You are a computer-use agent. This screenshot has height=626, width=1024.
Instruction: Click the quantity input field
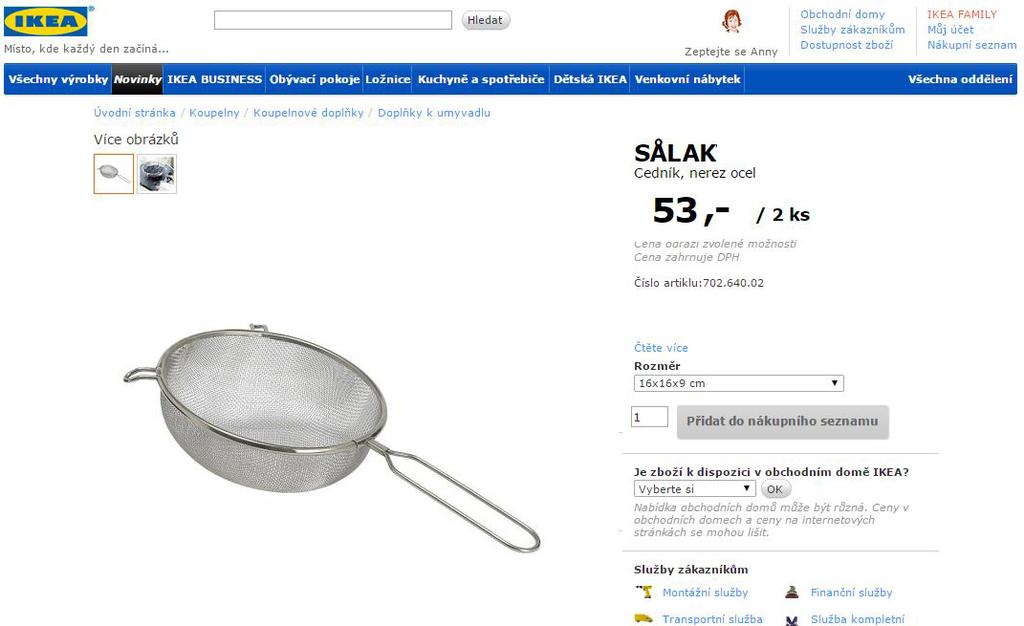(x=649, y=417)
